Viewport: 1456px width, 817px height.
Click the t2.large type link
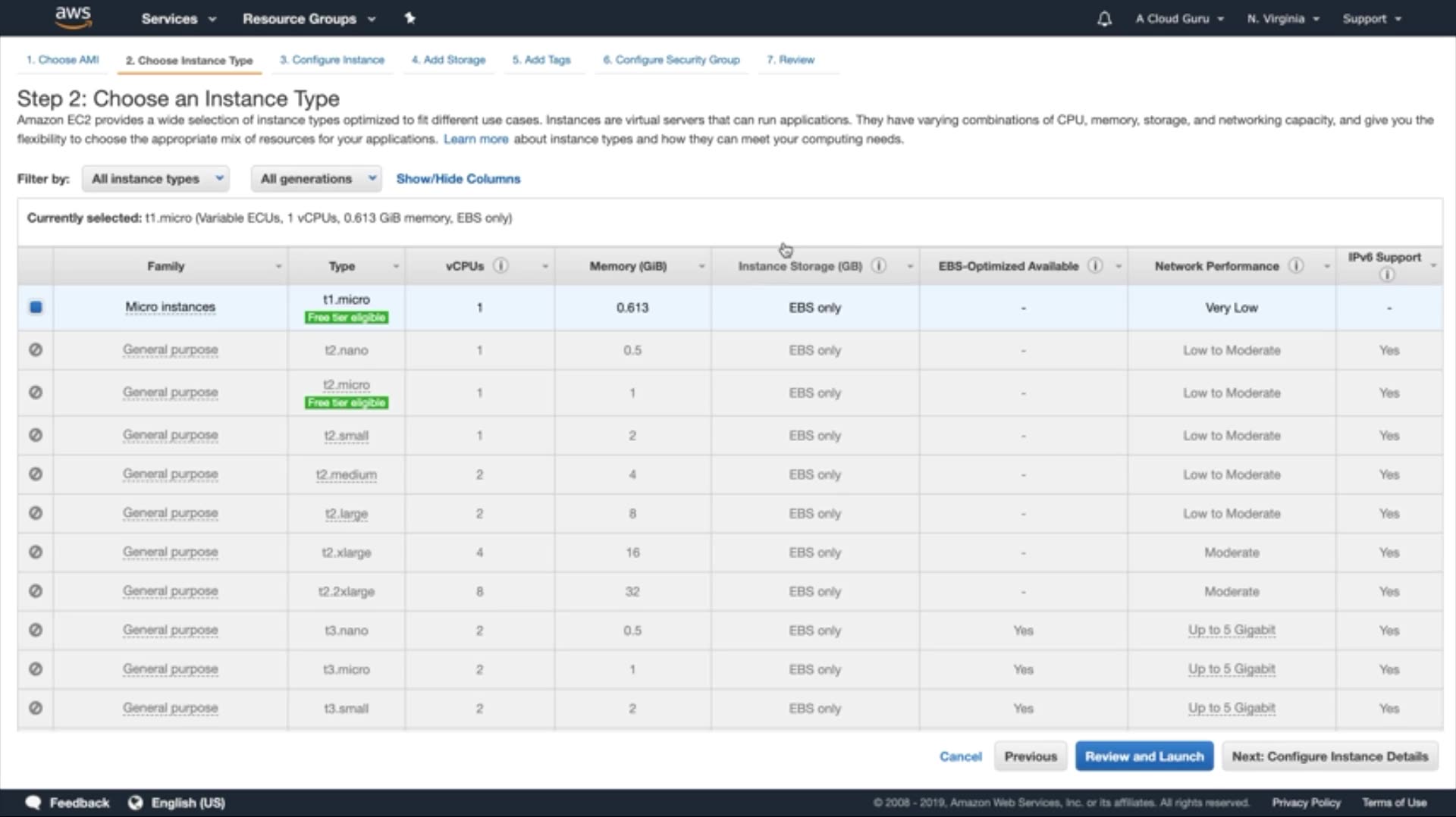(x=347, y=514)
